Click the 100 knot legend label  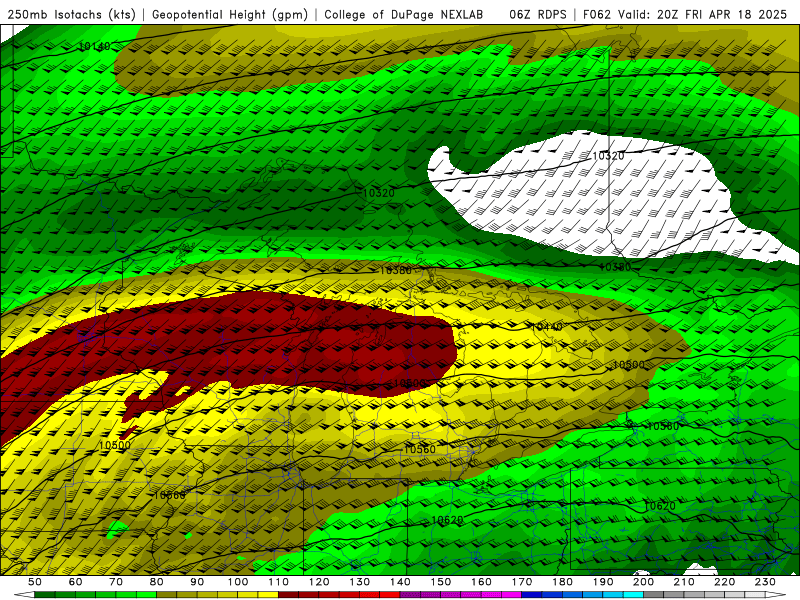coord(238,582)
